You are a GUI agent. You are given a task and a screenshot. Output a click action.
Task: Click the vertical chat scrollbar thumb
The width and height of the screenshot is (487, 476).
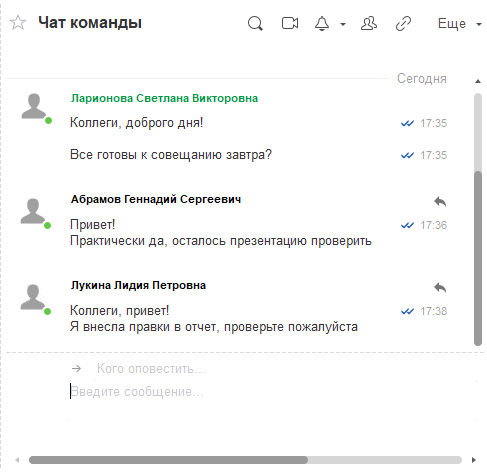(478, 258)
